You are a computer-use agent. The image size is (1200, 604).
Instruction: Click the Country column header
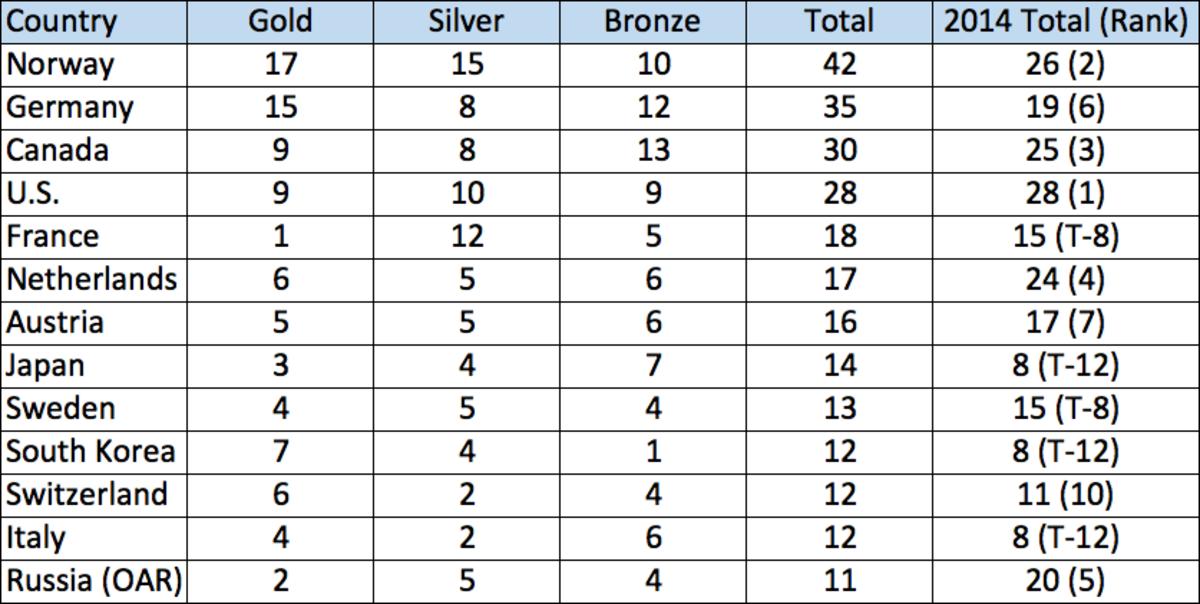click(62, 21)
